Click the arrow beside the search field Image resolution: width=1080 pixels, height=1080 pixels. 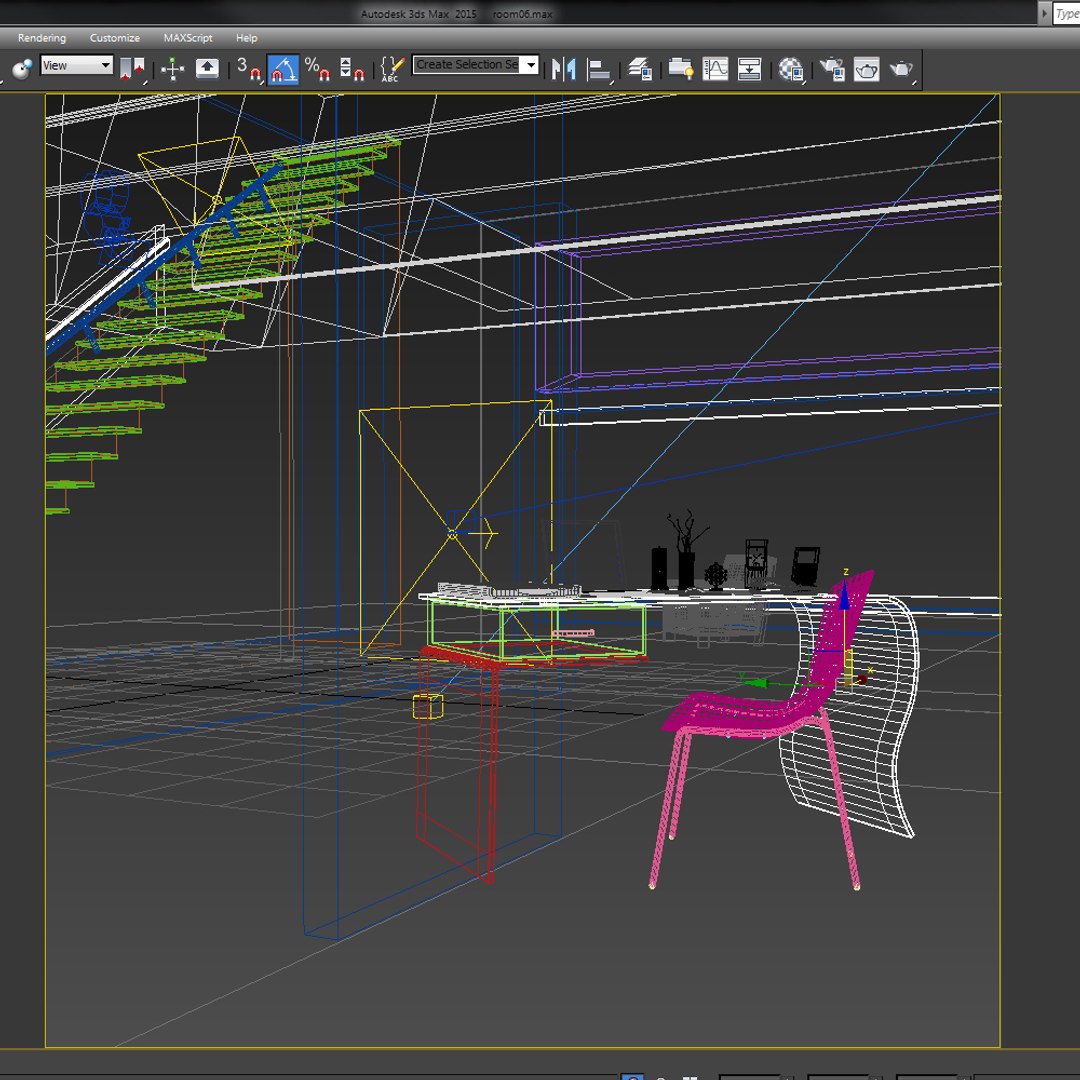[x=1044, y=14]
